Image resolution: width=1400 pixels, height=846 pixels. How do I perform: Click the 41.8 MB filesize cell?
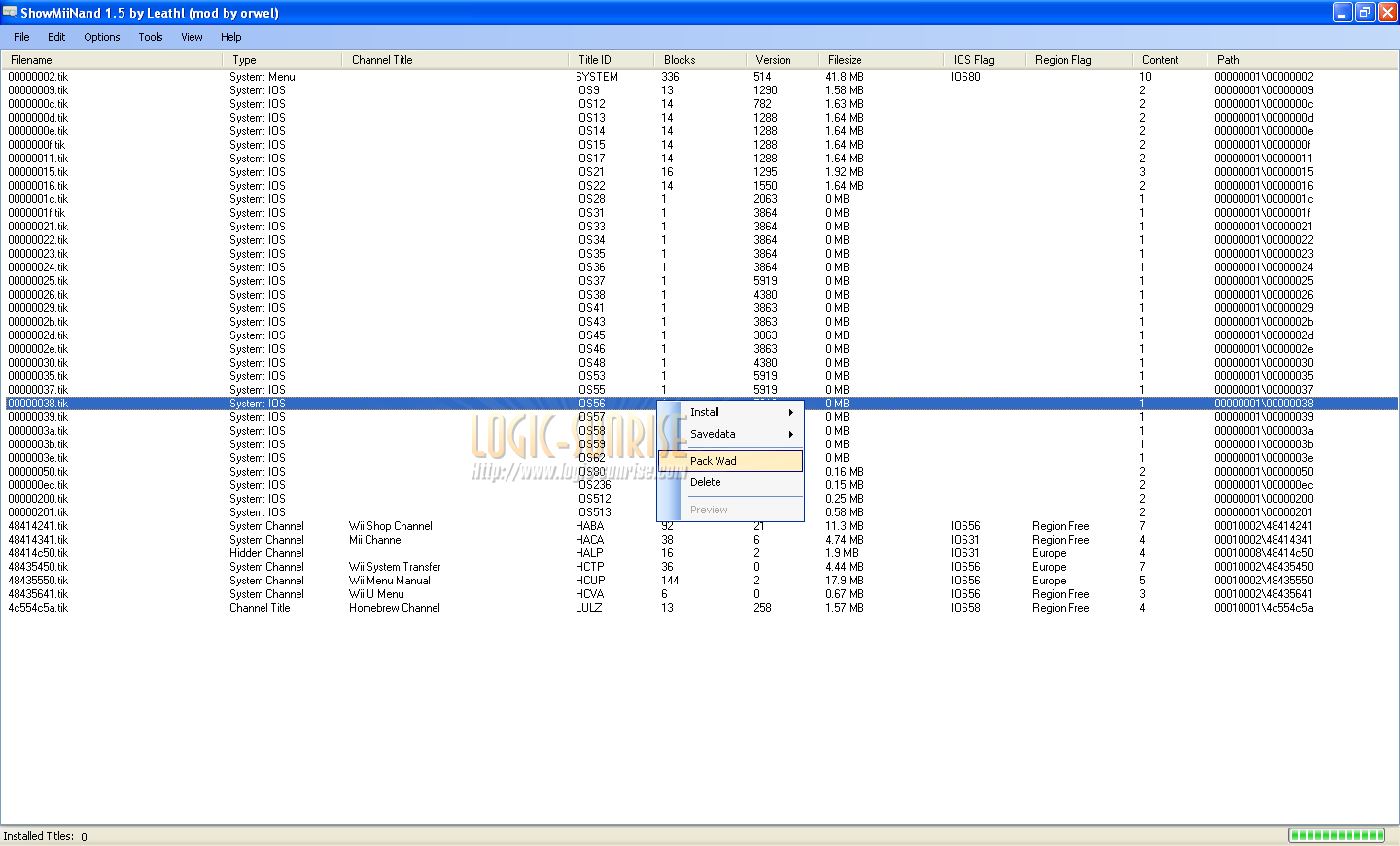(x=845, y=77)
